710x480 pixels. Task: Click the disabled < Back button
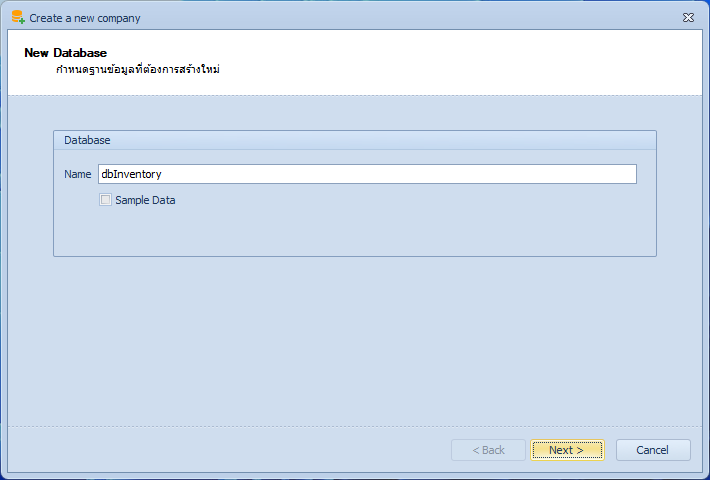click(488, 450)
